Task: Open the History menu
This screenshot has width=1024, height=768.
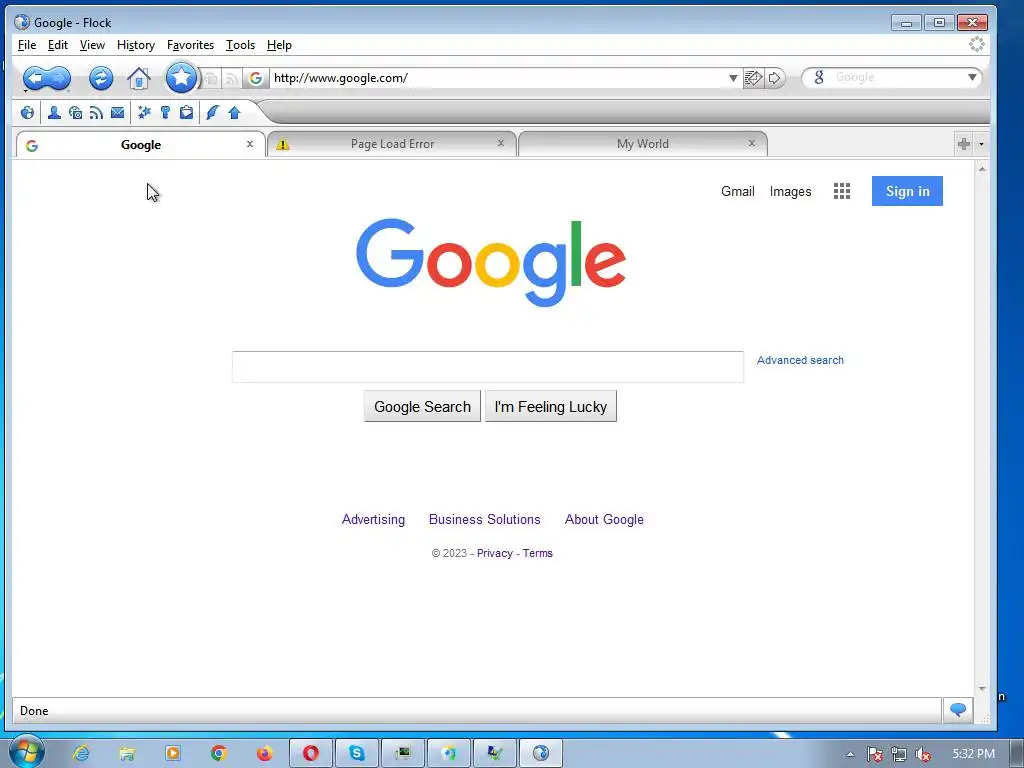Action: tap(136, 45)
